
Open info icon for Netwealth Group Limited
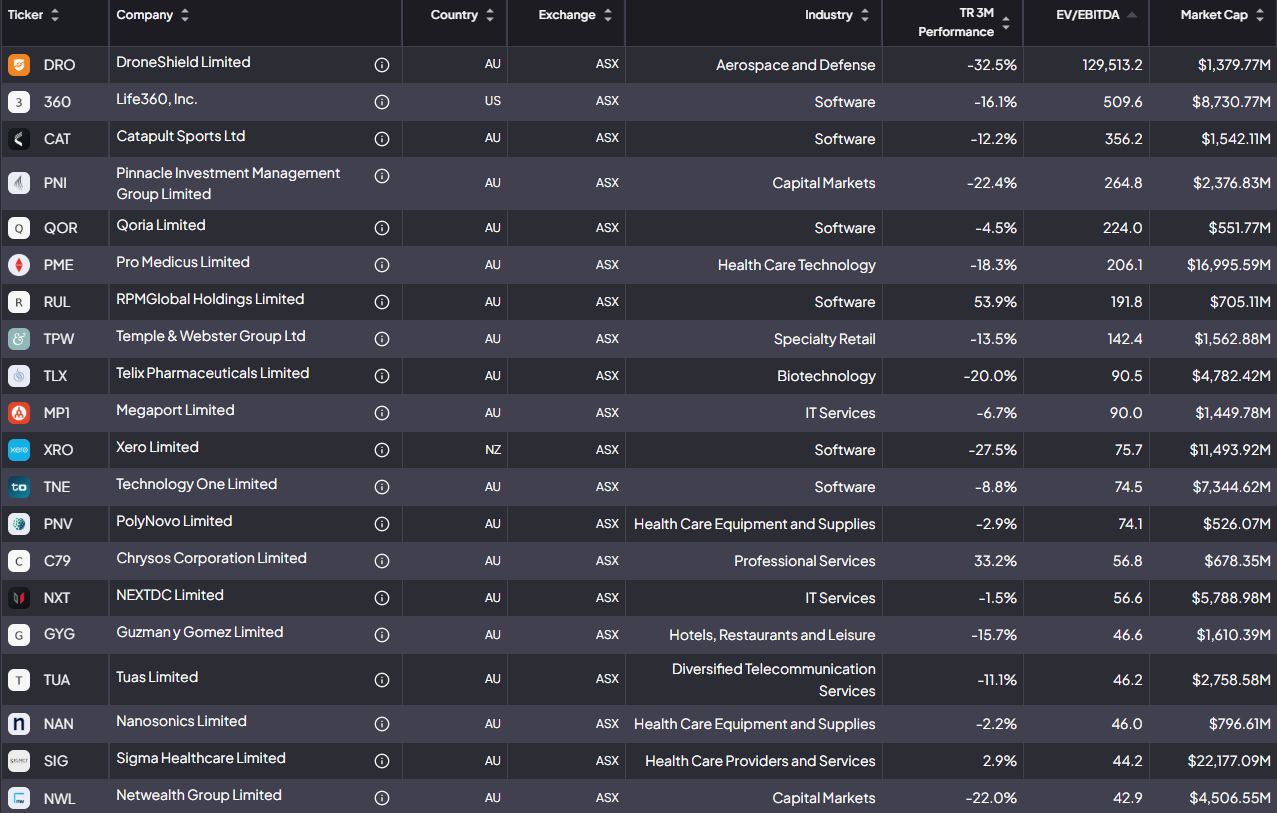[x=381, y=798]
